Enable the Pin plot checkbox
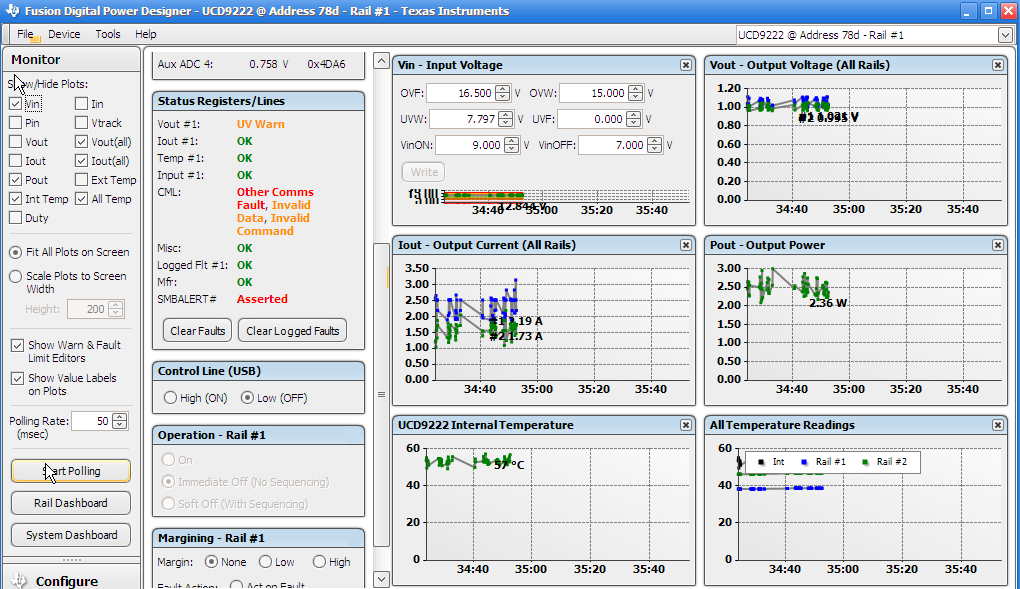This screenshot has width=1020, height=589. (16, 122)
